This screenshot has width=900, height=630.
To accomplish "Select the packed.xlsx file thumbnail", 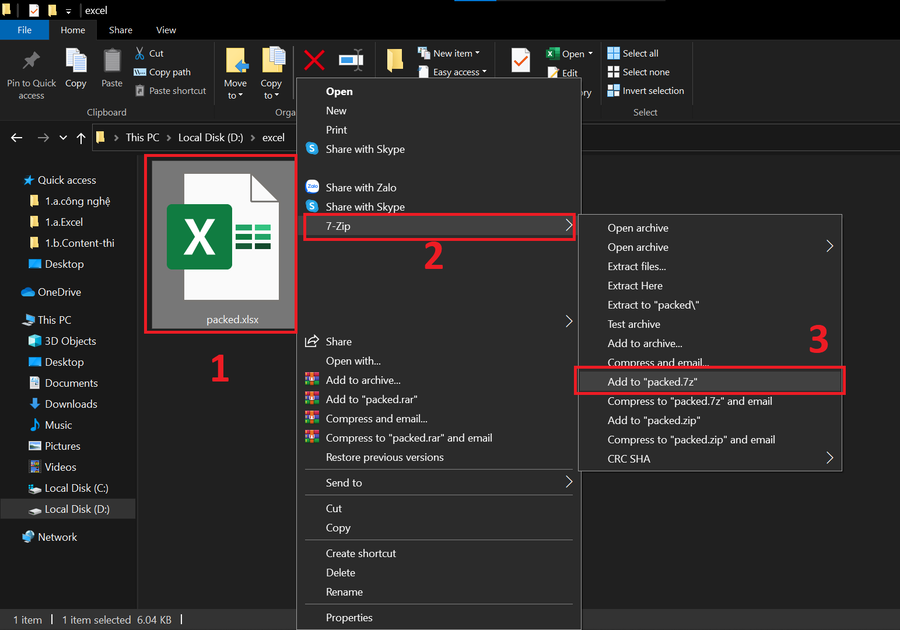I will pyautogui.click(x=222, y=243).
